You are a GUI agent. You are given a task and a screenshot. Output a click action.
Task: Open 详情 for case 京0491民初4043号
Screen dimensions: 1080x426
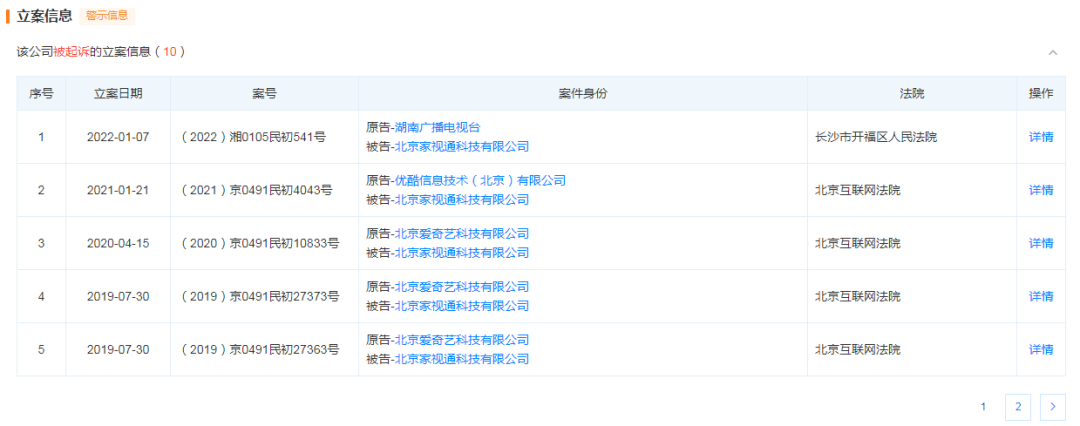pos(1041,190)
